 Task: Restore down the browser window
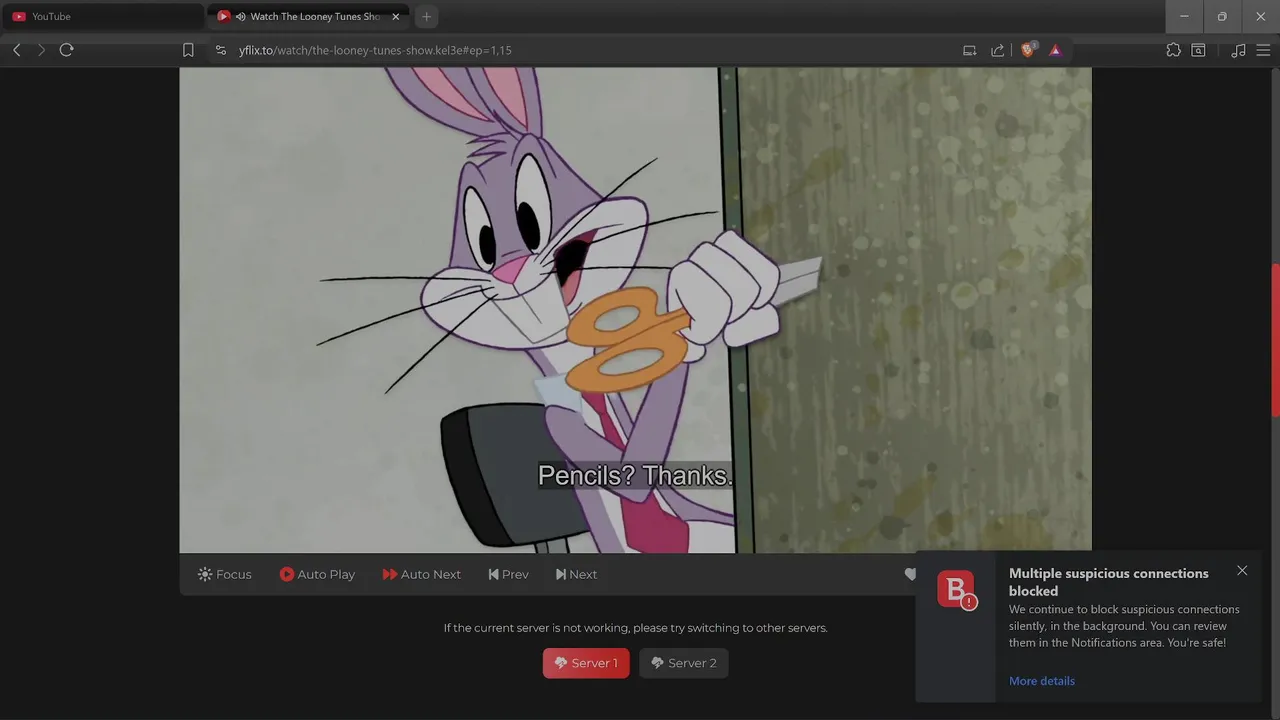(x=1222, y=16)
